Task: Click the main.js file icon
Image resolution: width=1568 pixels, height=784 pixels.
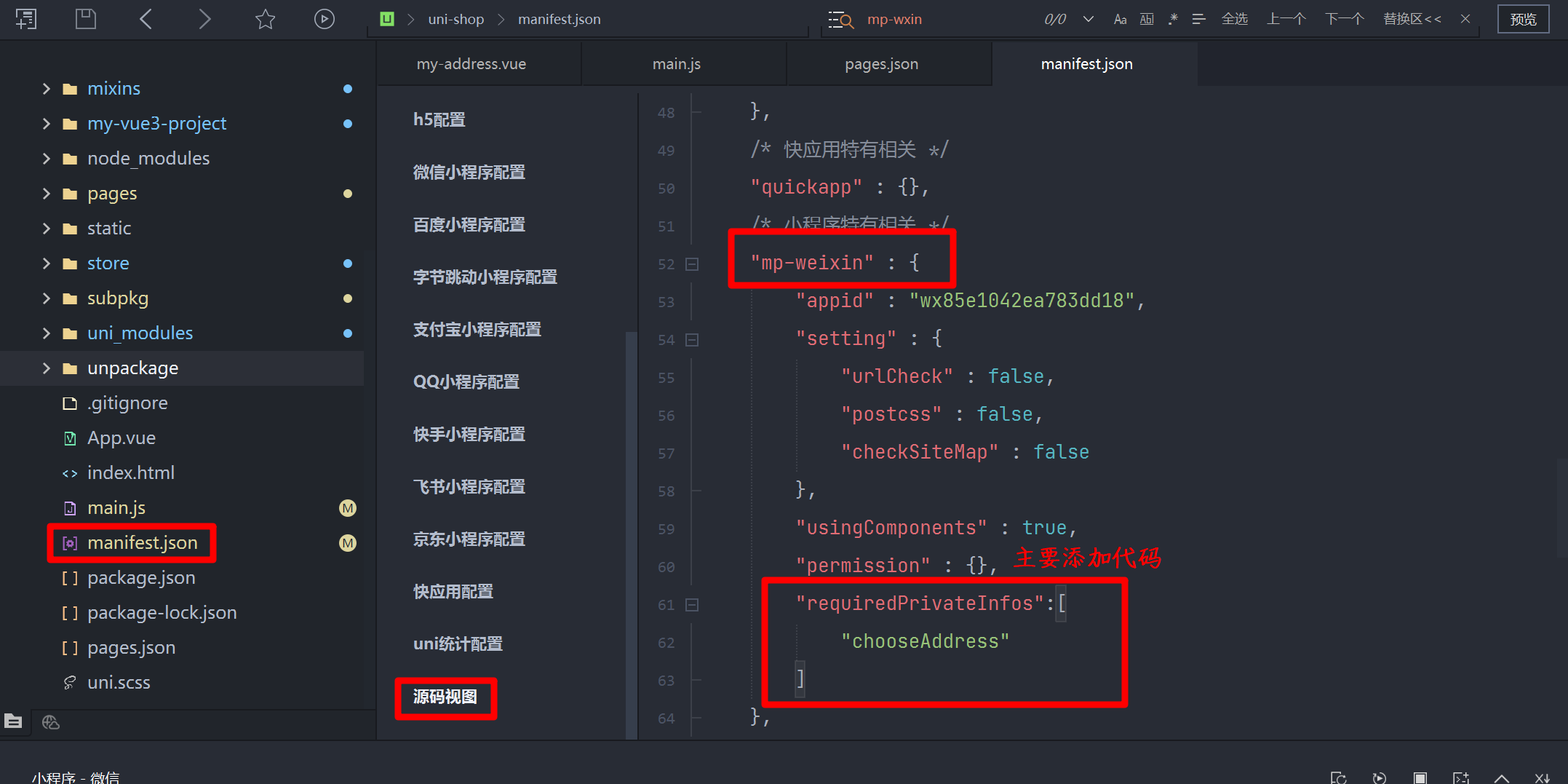Action: tap(70, 508)
